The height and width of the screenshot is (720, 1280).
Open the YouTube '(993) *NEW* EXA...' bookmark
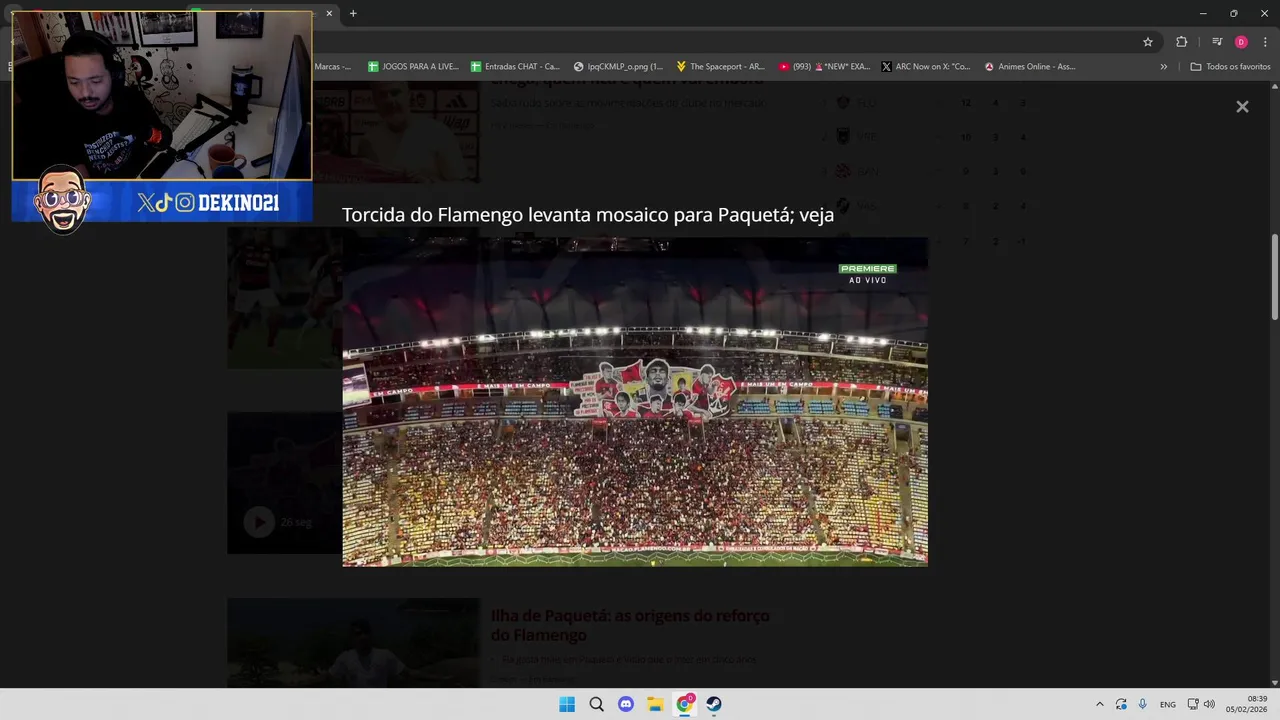(x=824, y=67)
